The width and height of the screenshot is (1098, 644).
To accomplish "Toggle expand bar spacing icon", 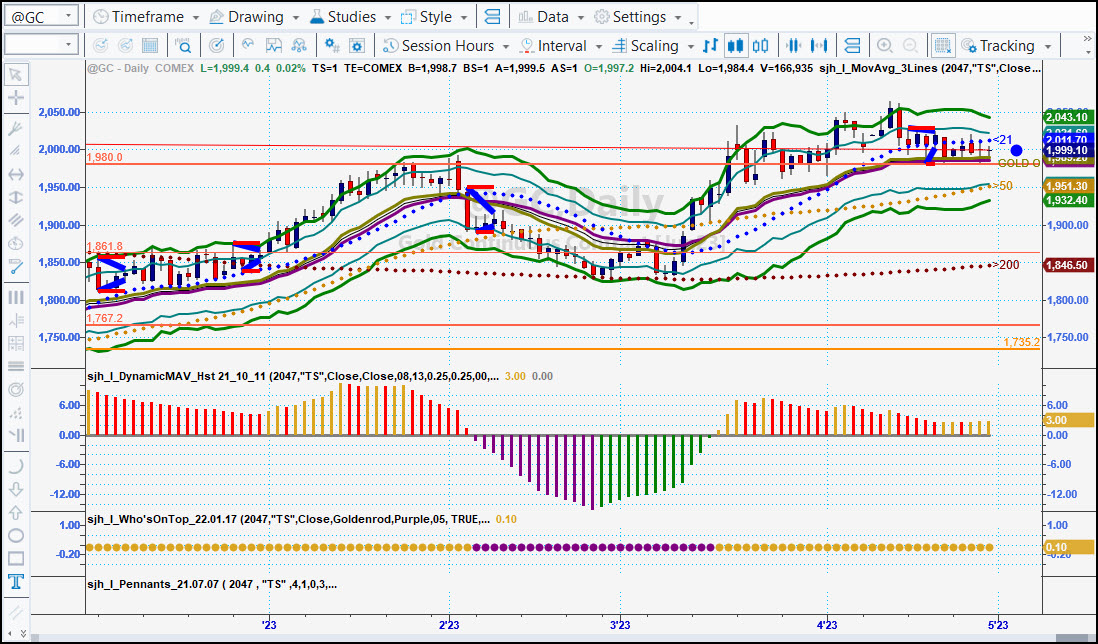I will (819, 46).
